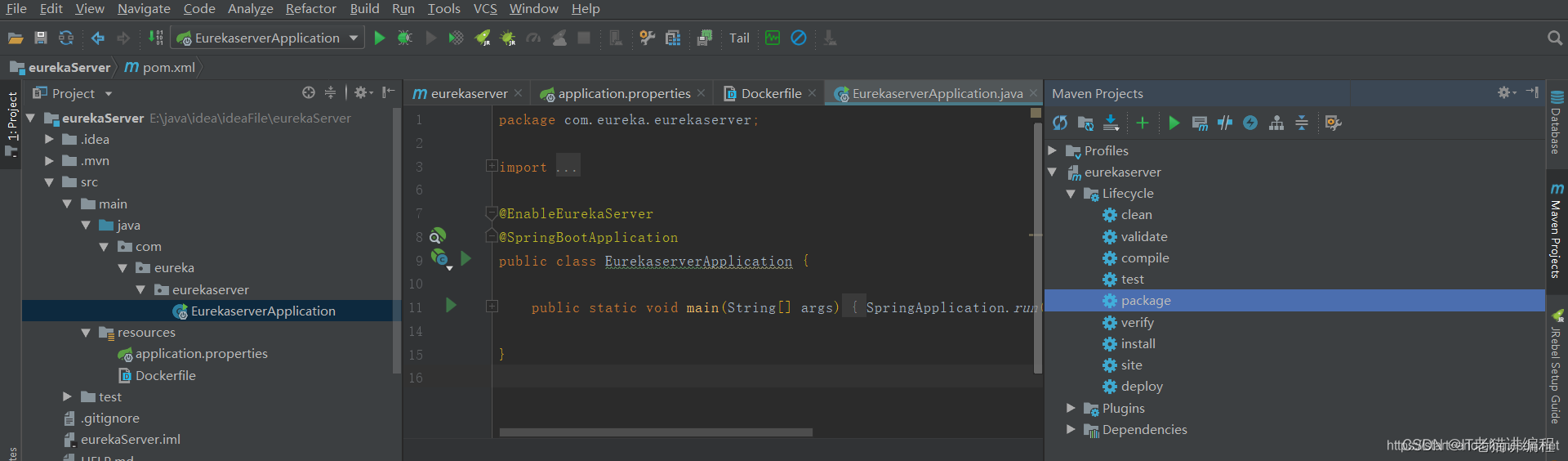Click the Tail button in toolbar
1568x461 pixels.
(739, 38)
